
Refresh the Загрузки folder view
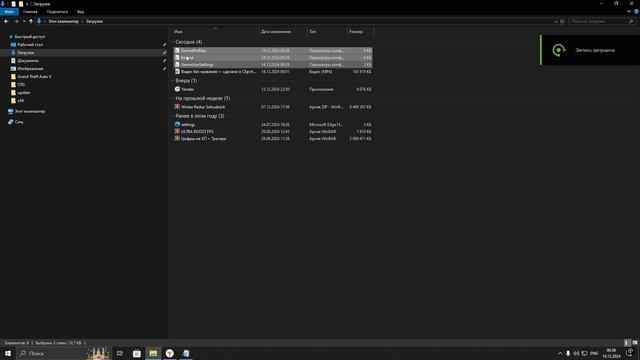click(x=562, y=21)
